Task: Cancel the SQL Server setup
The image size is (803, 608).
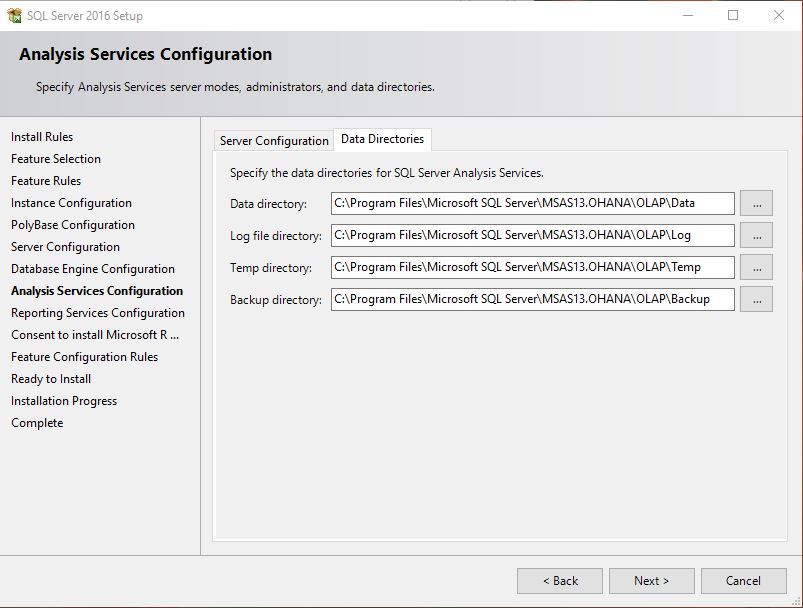Action: 743,580
